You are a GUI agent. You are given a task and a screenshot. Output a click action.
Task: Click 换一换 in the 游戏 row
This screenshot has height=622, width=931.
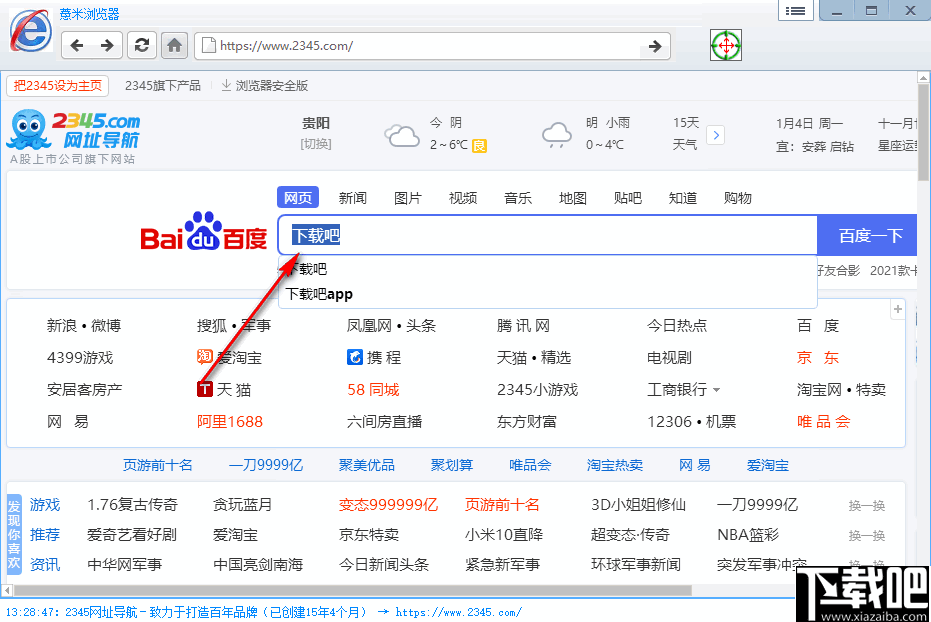pos(867,506)
